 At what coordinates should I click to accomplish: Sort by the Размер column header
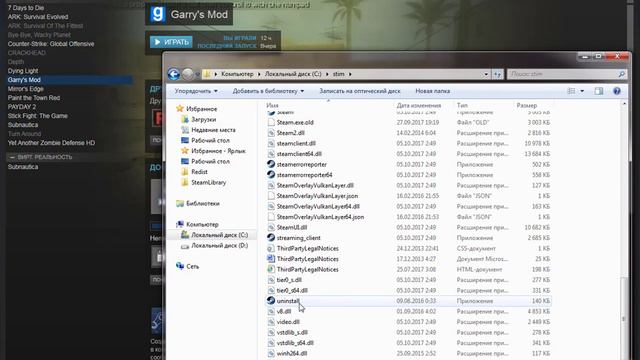(527, 105)
